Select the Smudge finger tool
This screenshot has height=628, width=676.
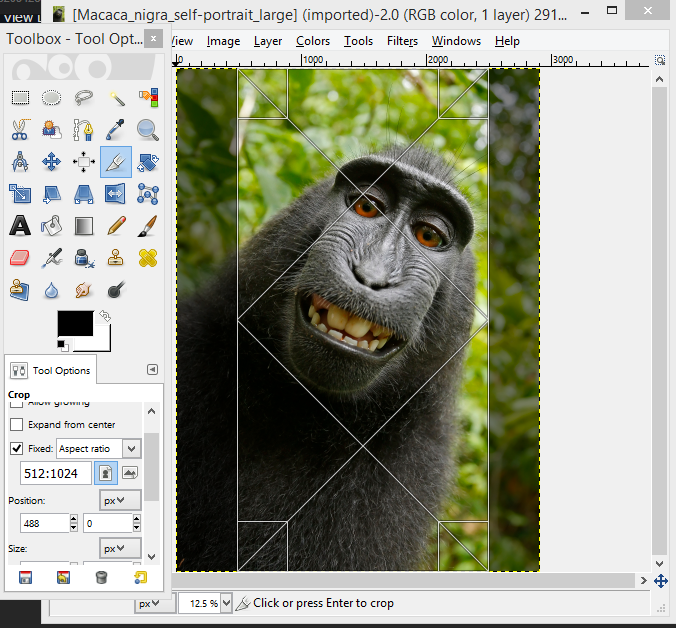(84, 290)
